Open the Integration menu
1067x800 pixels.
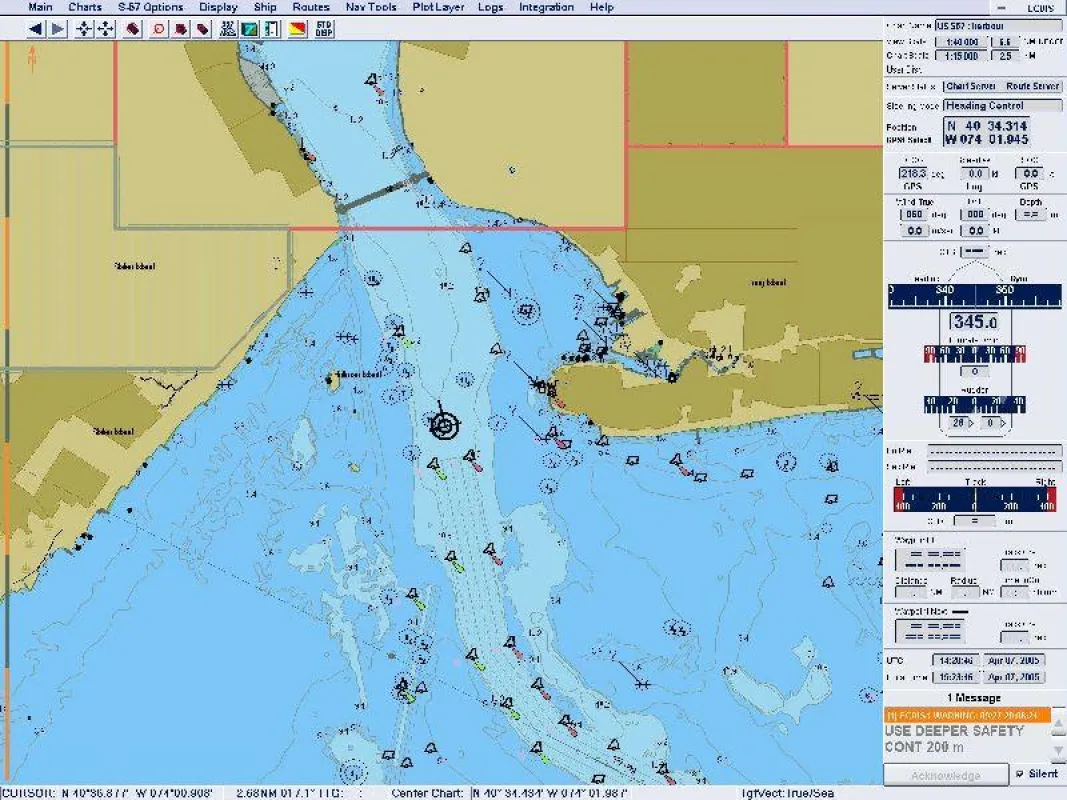(x=546, y=7)
